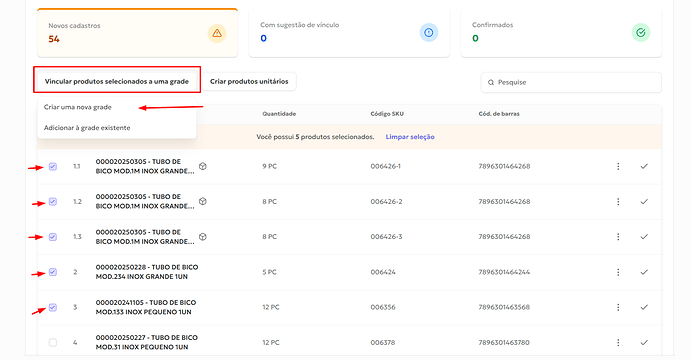
Task: Uncheck the checkbox for item 2 MOD.234
Action: (x=53, y=272)
